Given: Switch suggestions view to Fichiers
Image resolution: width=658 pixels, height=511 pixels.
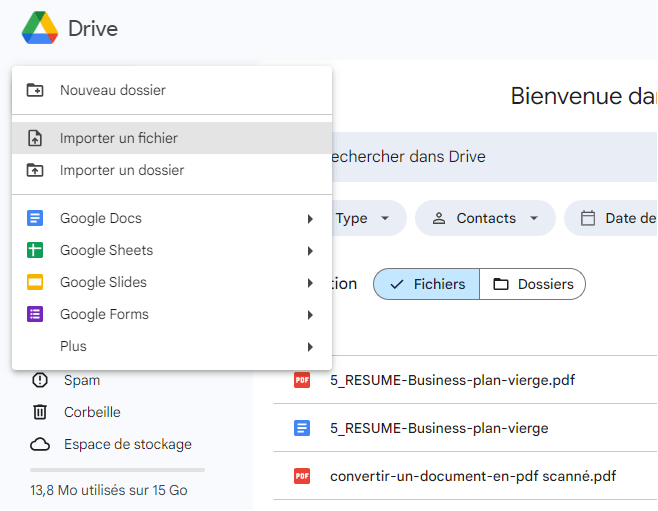Looking at the screenshot, I should click(426, 284).
